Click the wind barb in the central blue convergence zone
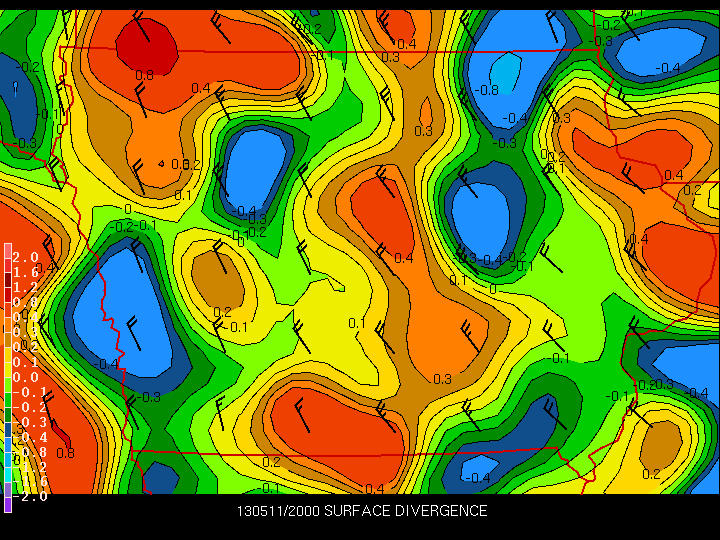This screenshot has width=720, height=540. coord(468,187)
